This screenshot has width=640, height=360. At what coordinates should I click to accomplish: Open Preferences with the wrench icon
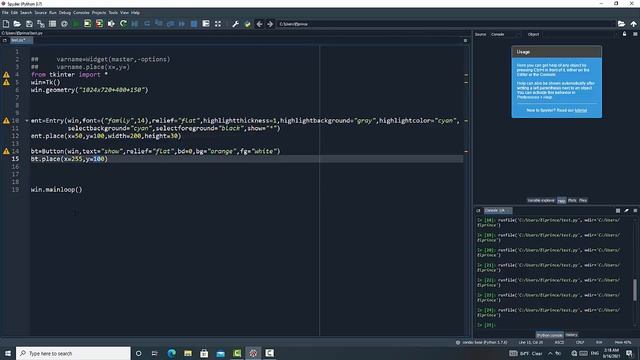point(236,24)
